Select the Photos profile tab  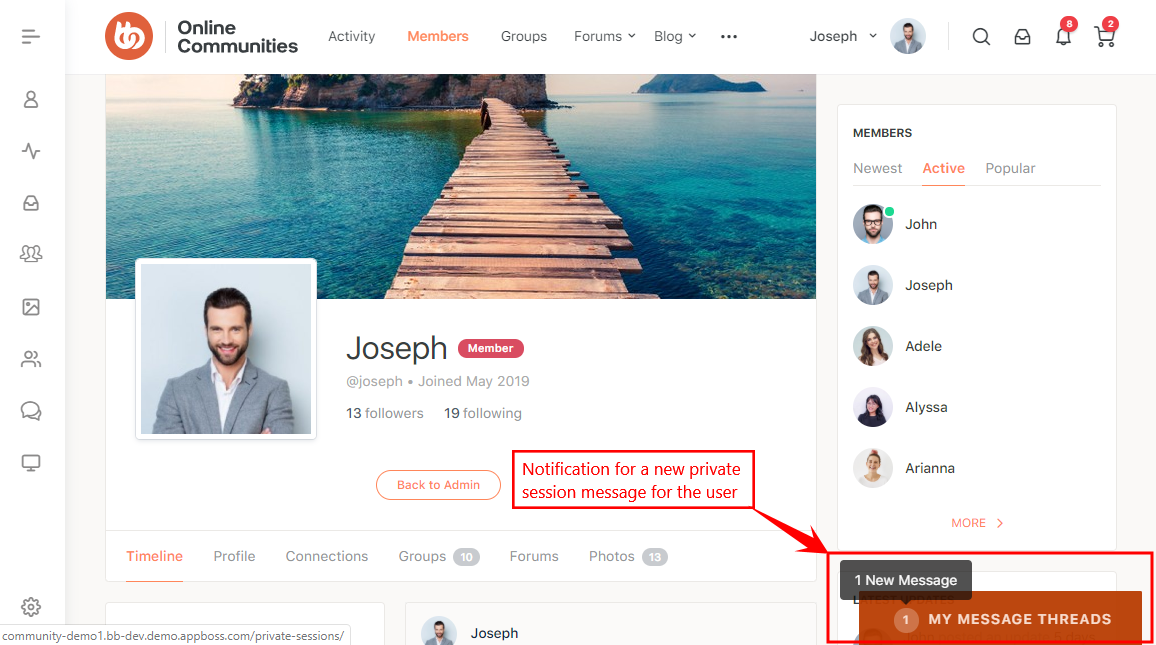click(x=612, y=556)
